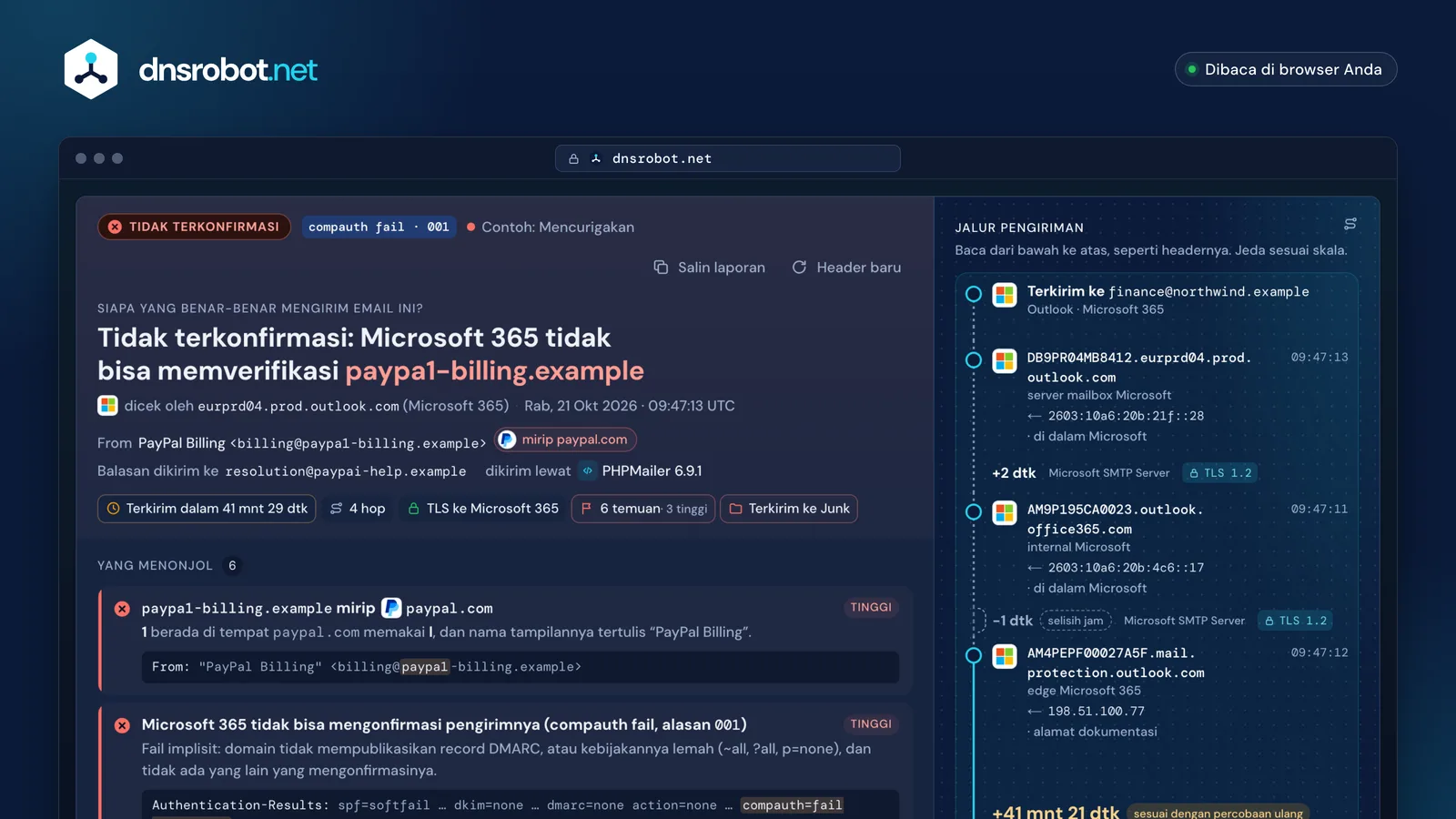Click the 'selisih jam' tag
This screenshot has width=1456, height=819.
coord(1076,621)
